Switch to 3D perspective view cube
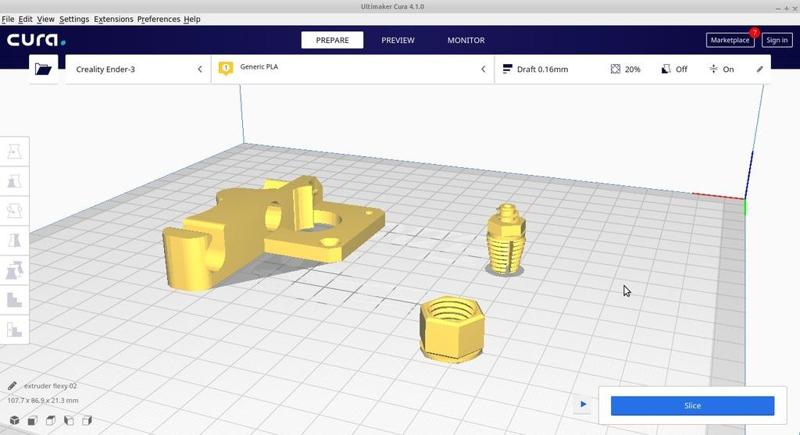 pos(14,420)
